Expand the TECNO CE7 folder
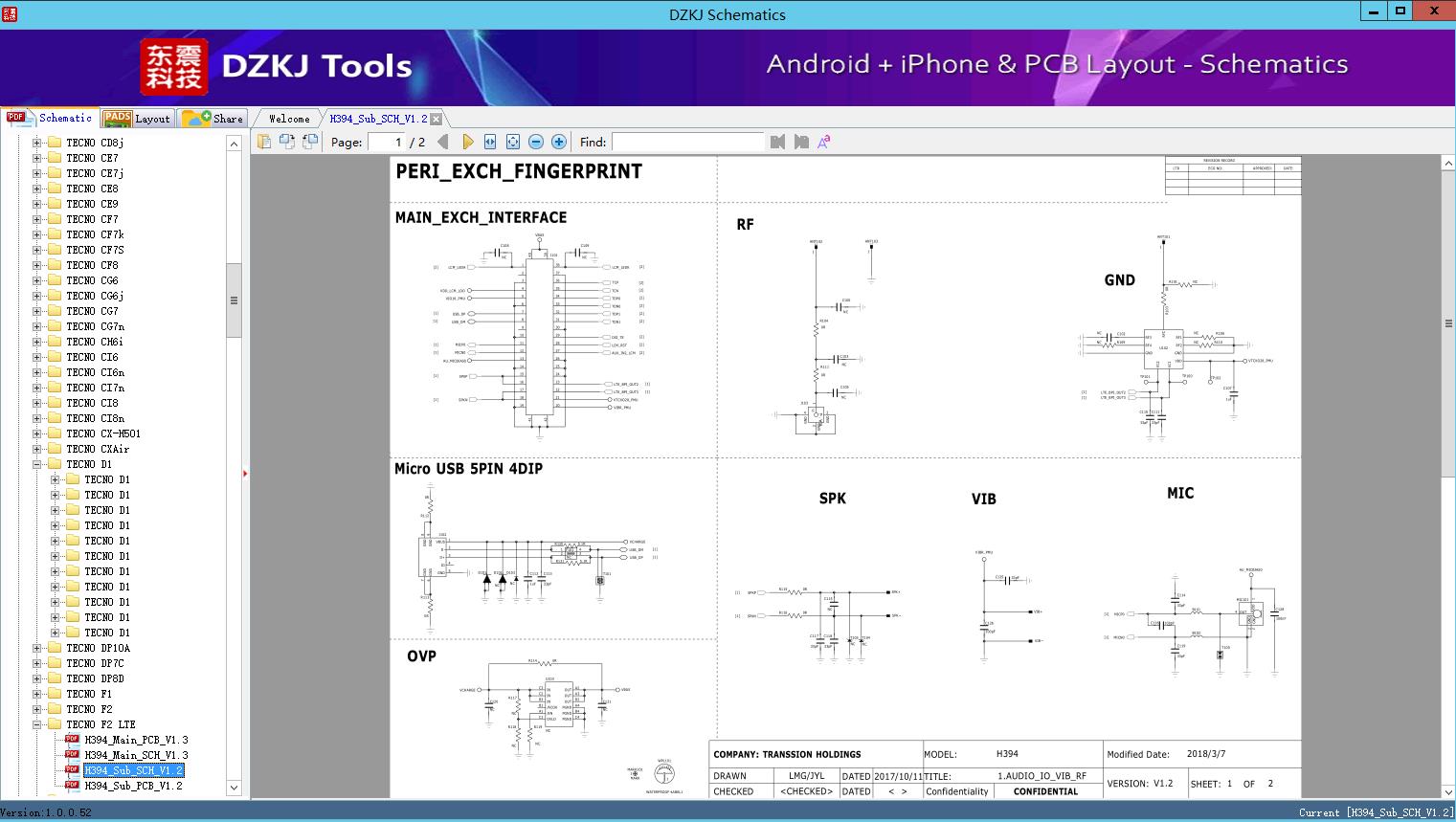The image size is (1456, 822). pyautogui.click(x=36, y=158)
